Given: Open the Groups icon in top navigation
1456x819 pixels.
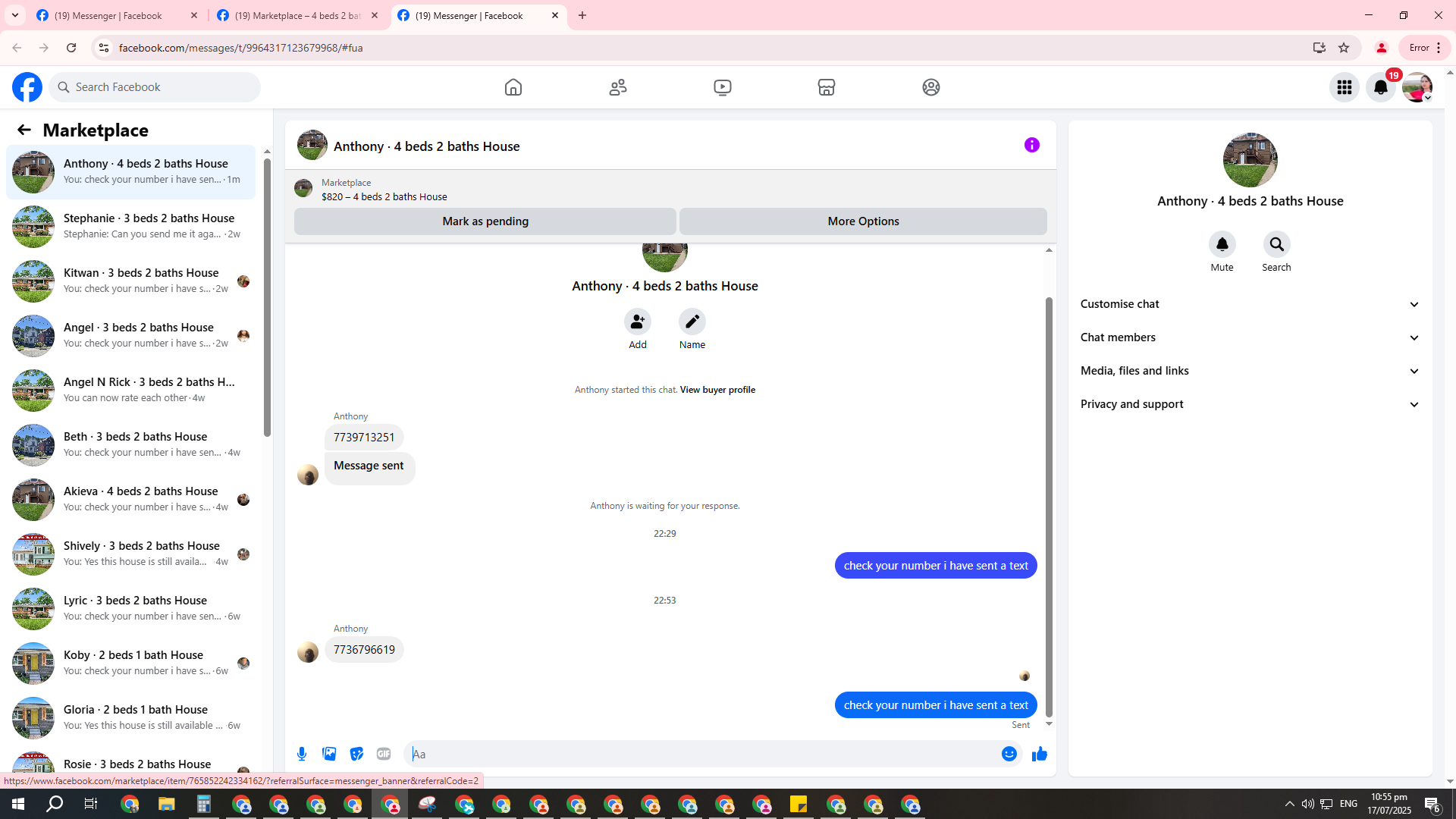Looking at the screenshot, I should pyautogui.click(x=931, y=87).
